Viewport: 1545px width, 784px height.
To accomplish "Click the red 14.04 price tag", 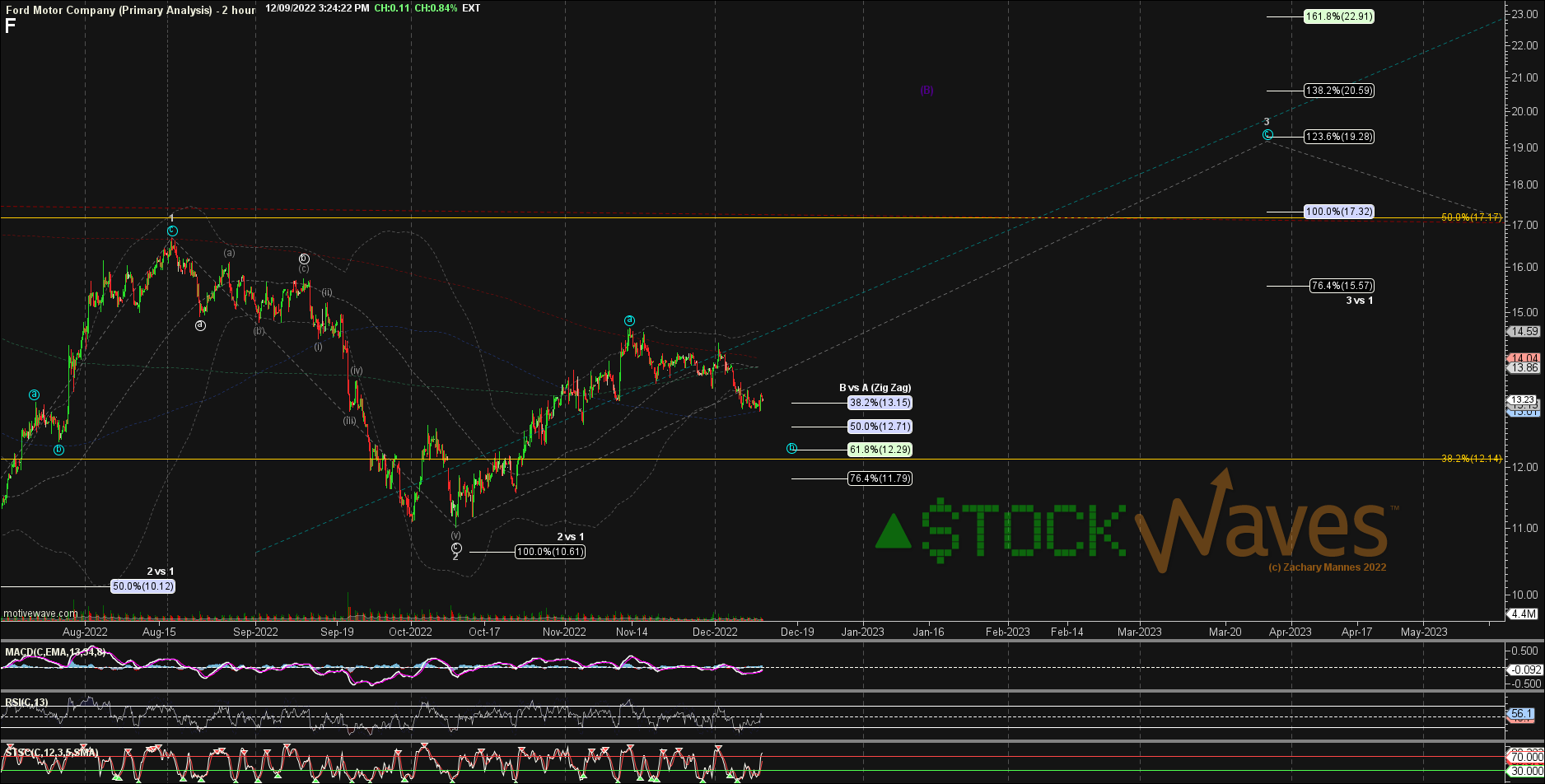I will (x=1524, y=358).
